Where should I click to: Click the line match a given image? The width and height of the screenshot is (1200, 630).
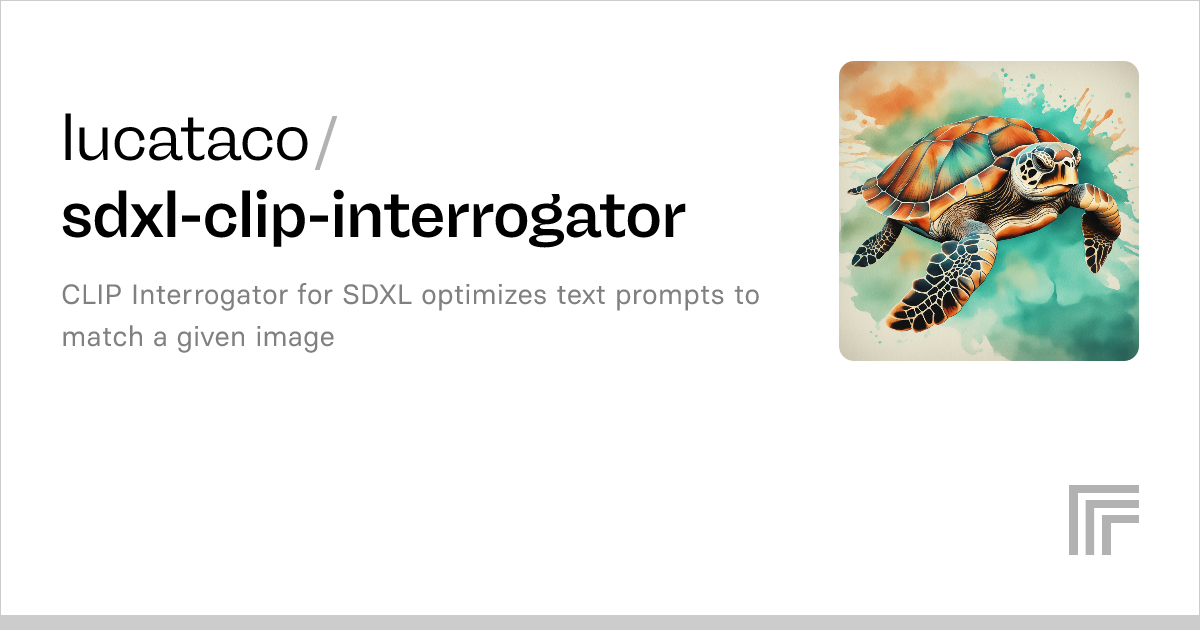click(x=197, y=339)
